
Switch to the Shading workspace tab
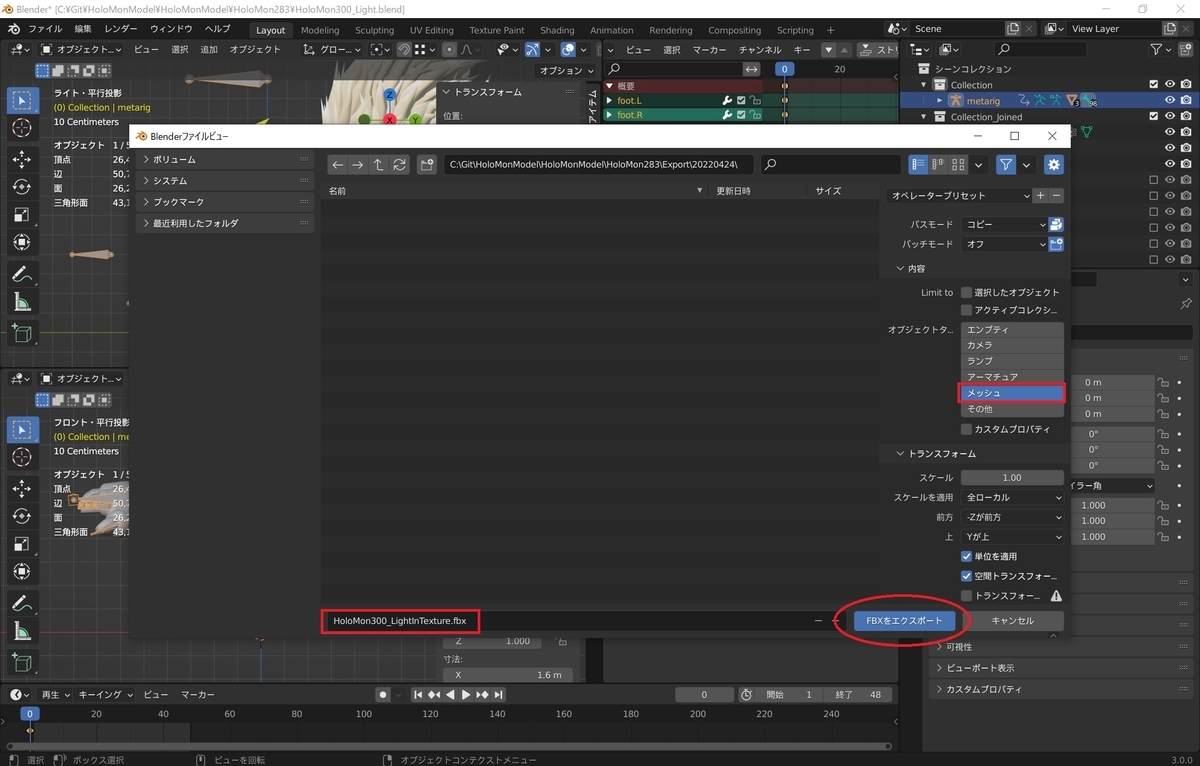point(557,30)
